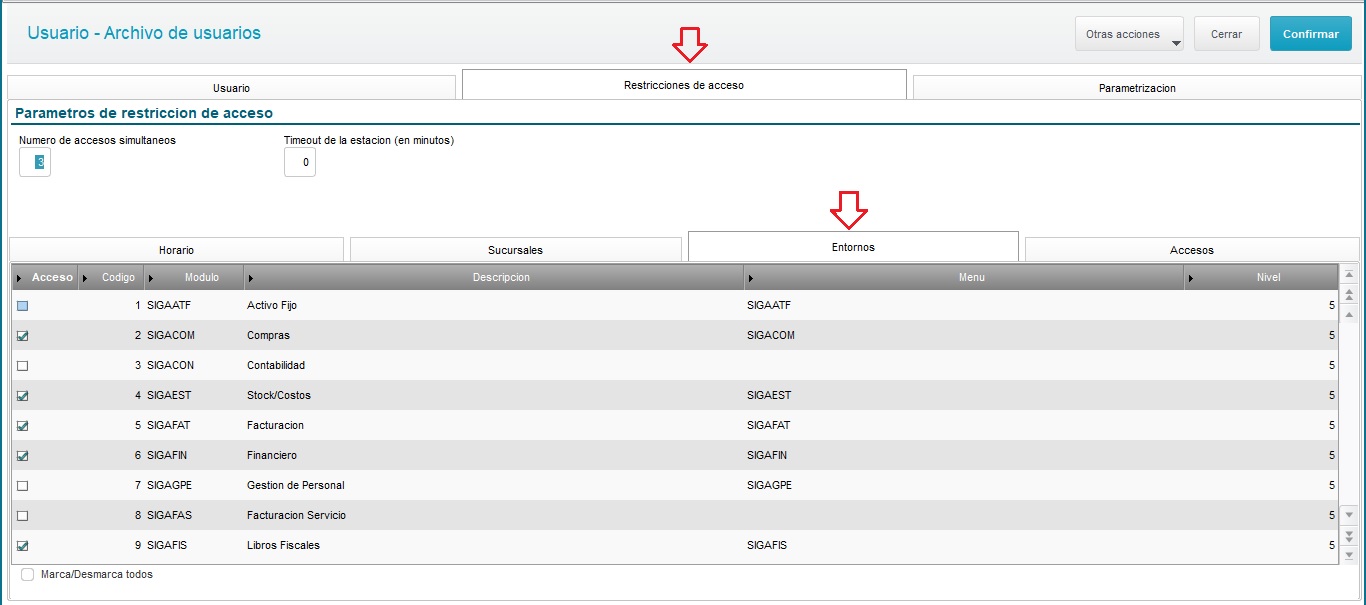Enable access for SIGAFAS Facturacion Servicio
This screenshot has width=1366, height=605.
click(x=23, y=516)
